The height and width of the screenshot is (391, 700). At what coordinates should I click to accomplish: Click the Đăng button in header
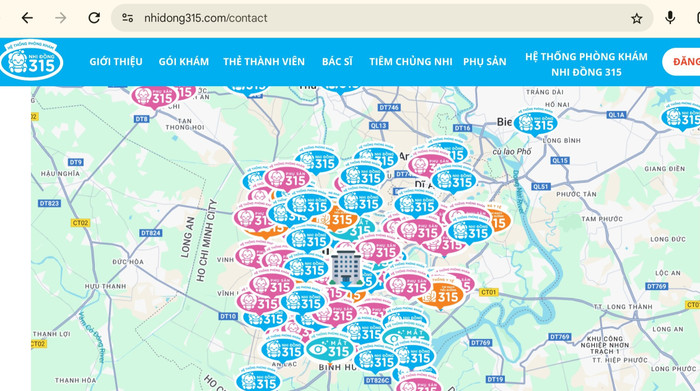(683, 62)
